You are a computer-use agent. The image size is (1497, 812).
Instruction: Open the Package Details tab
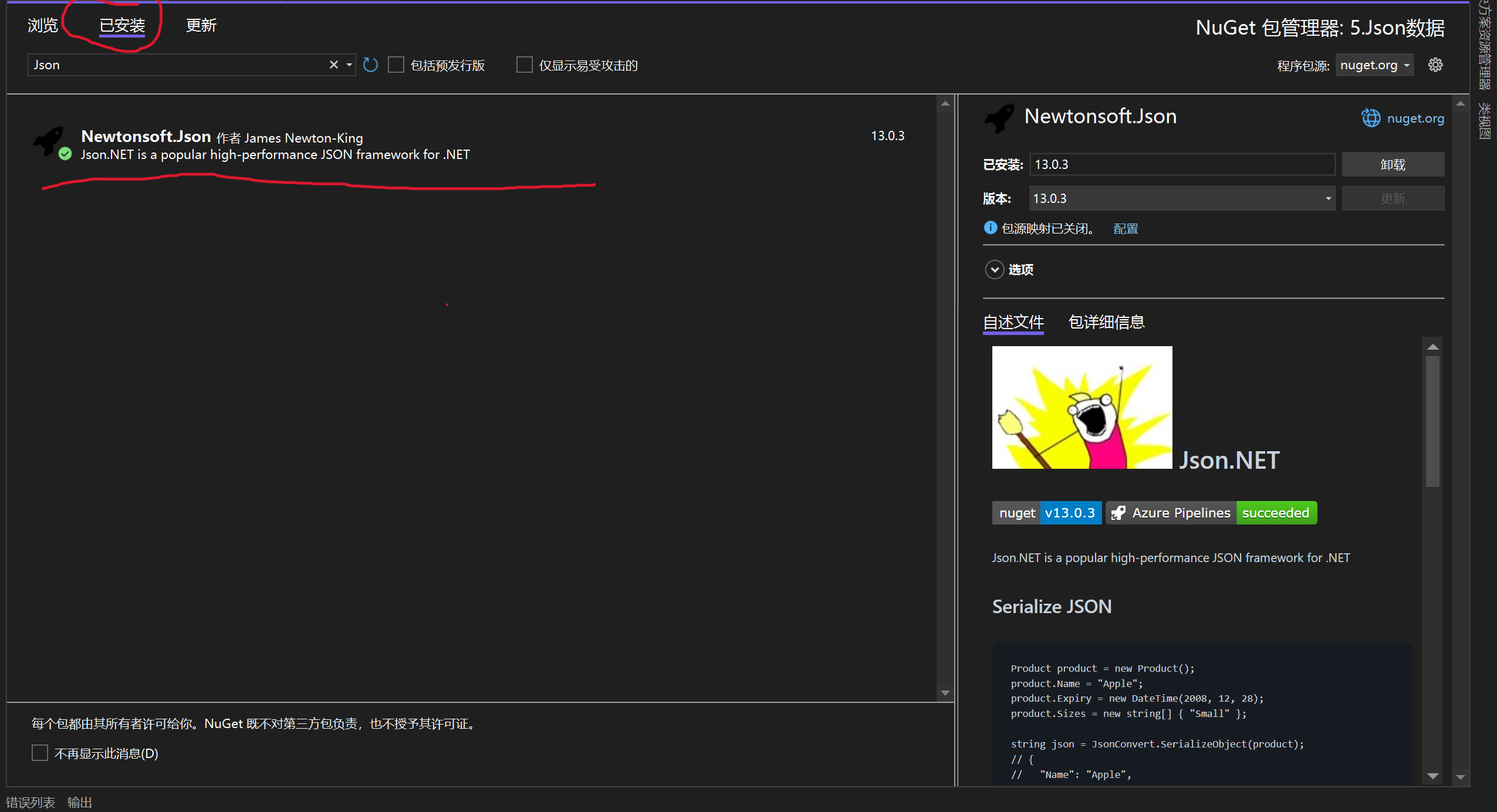[x=1106, y=322]
